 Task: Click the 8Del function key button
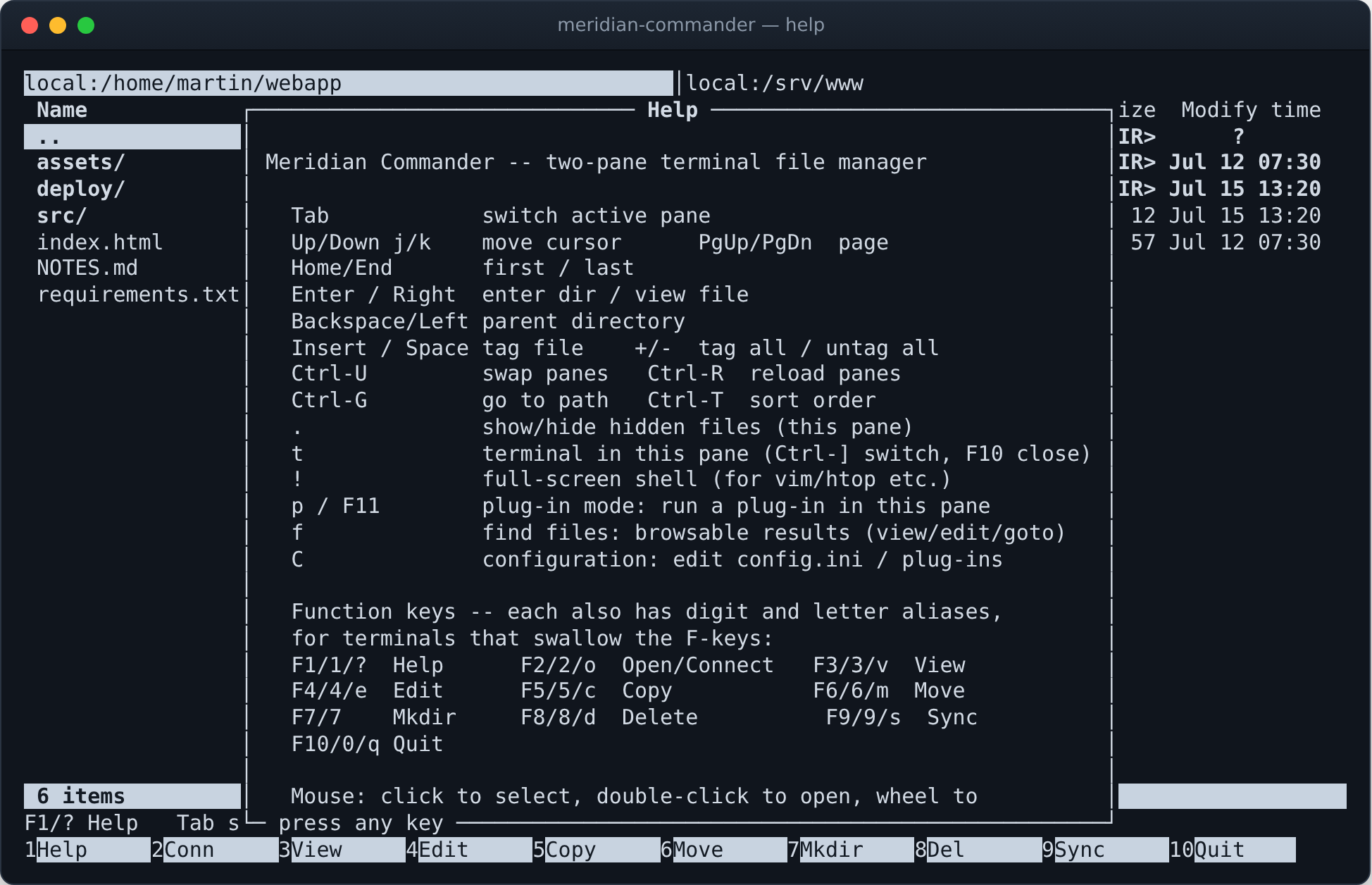click(x=978, y=850)
